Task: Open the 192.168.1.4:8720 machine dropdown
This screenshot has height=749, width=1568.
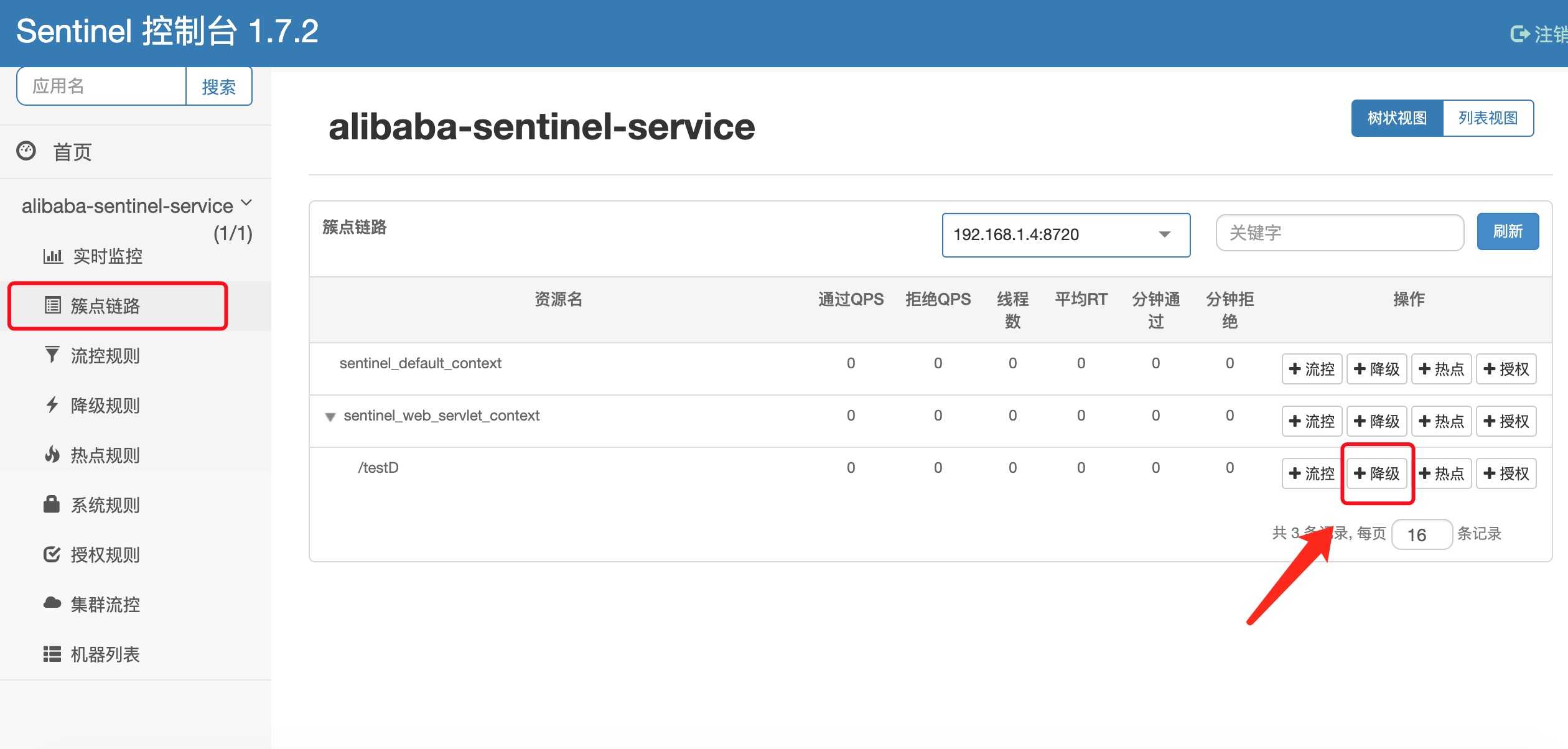Action: click(1066, 235)
